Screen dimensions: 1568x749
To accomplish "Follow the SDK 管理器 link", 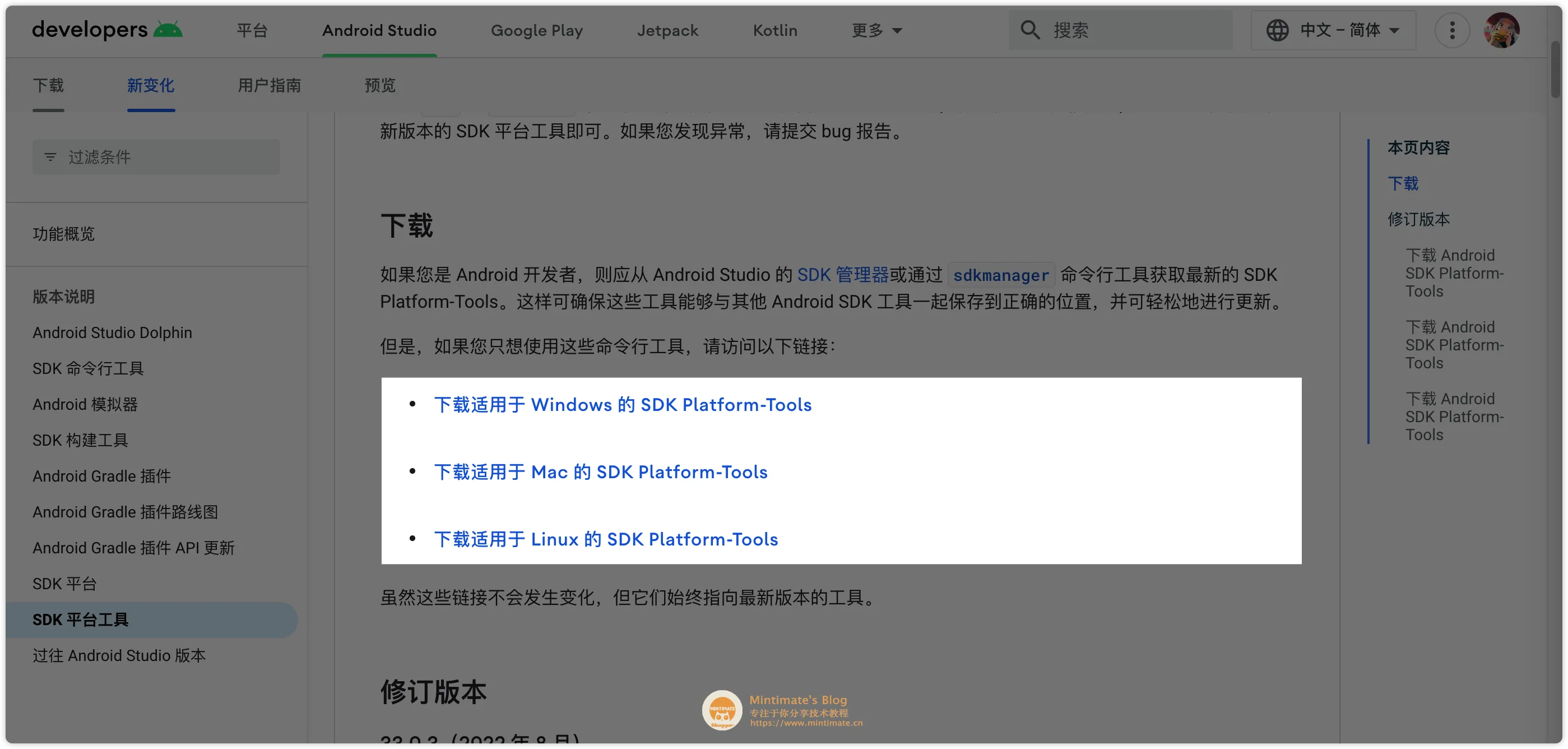I will pos(843,275).
